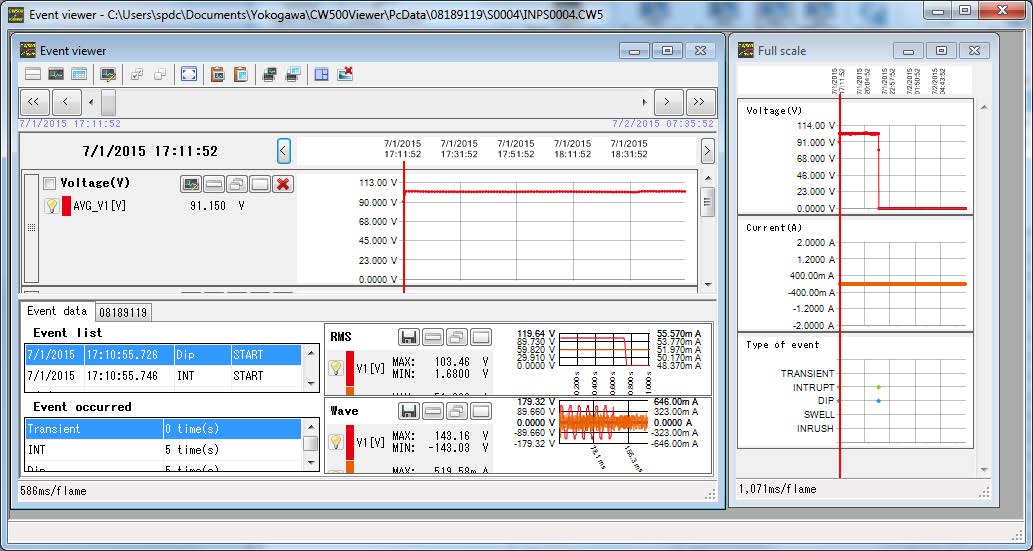Click the blue window tile layout icon
The image size is (1033, 551).
coord(321,74)
